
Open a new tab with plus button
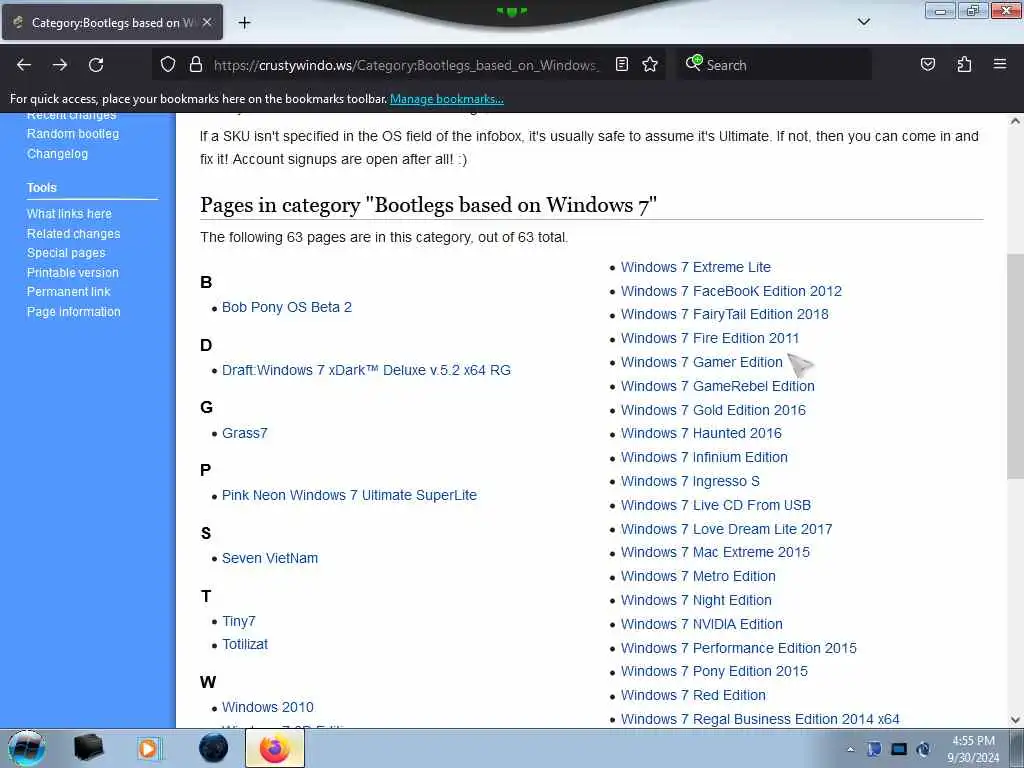pos(244,23)
